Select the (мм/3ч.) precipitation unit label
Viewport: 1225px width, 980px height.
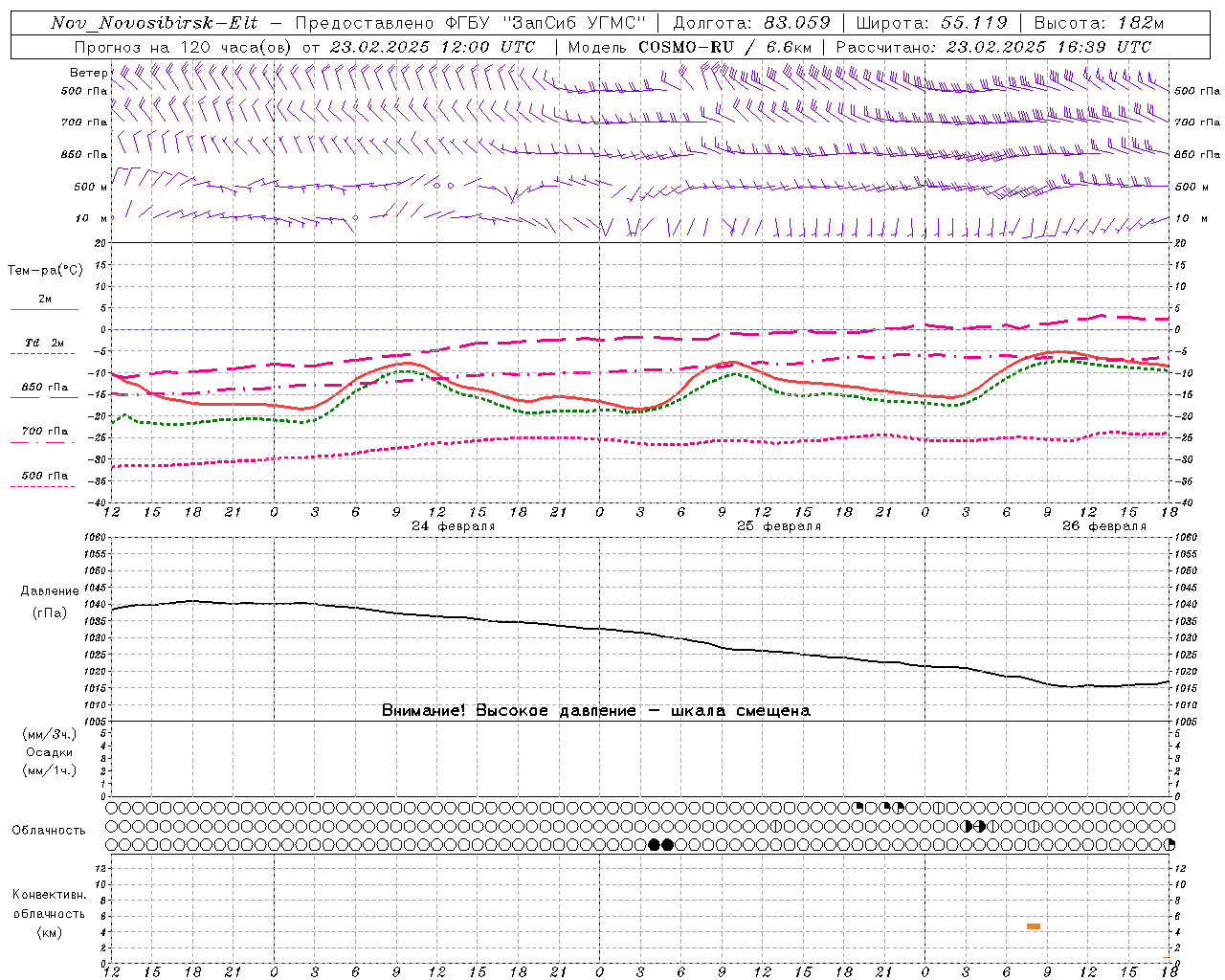click(50, 735)
